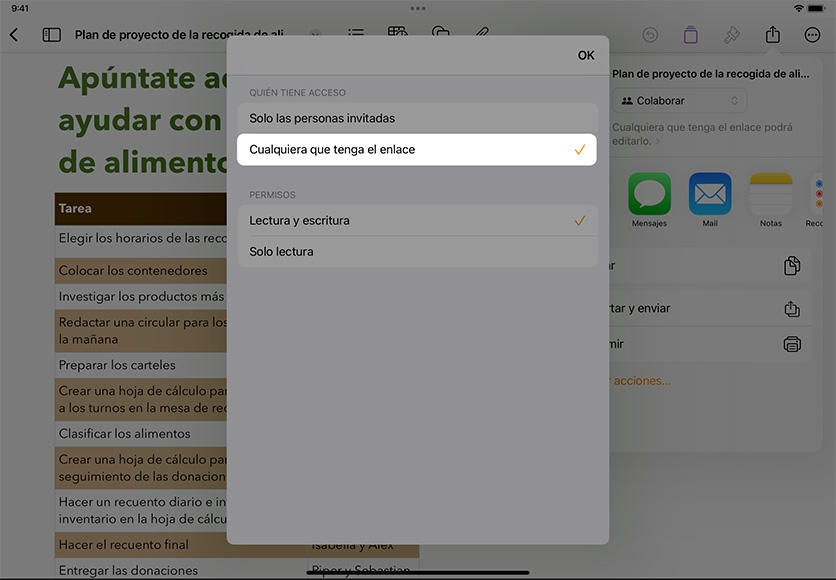This screenshot has height=580, width=836.
Task: Select Solo las personas invitadas
Action: pos(417,118)
